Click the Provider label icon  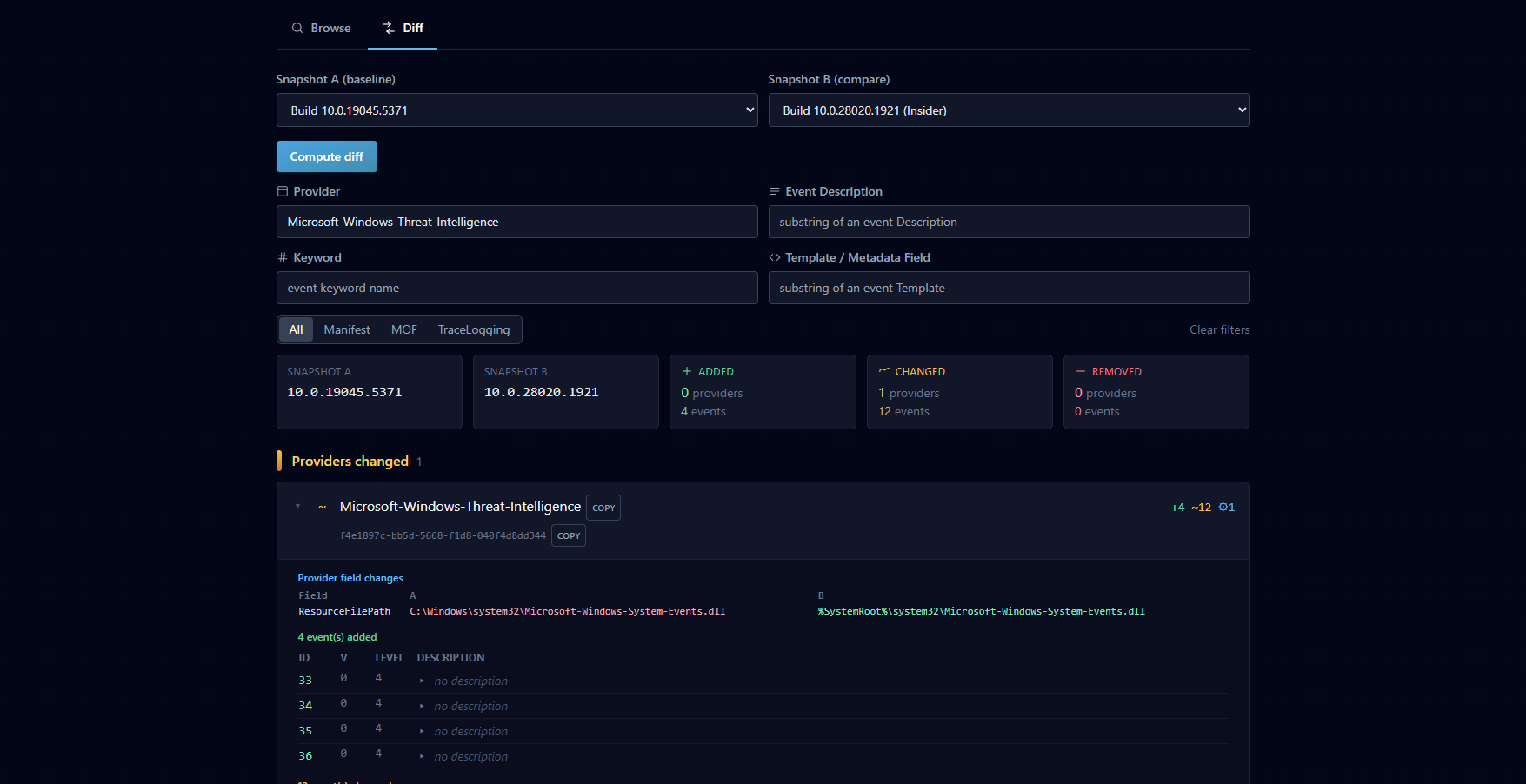tap(283, 191)
